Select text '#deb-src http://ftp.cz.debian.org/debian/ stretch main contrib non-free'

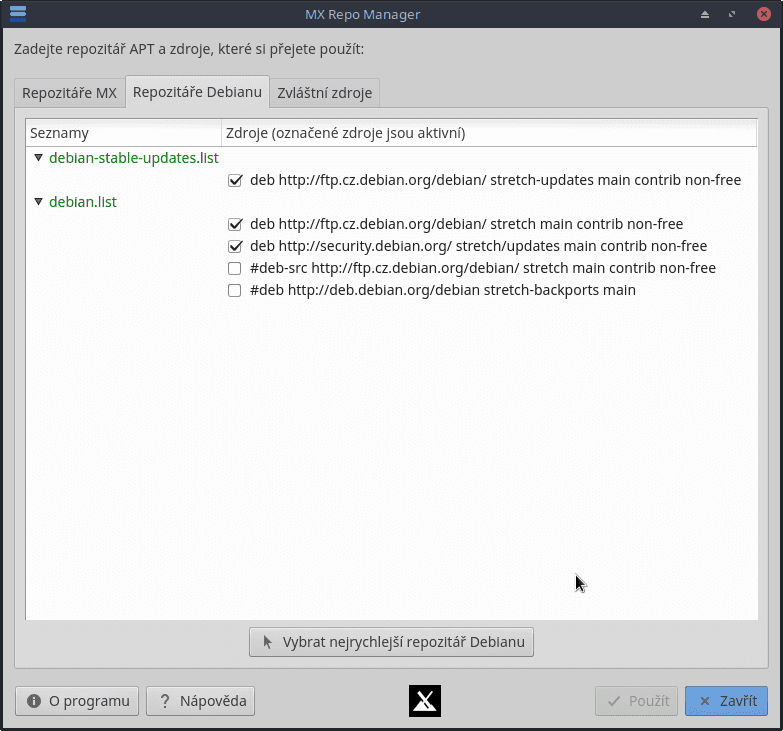483,268
